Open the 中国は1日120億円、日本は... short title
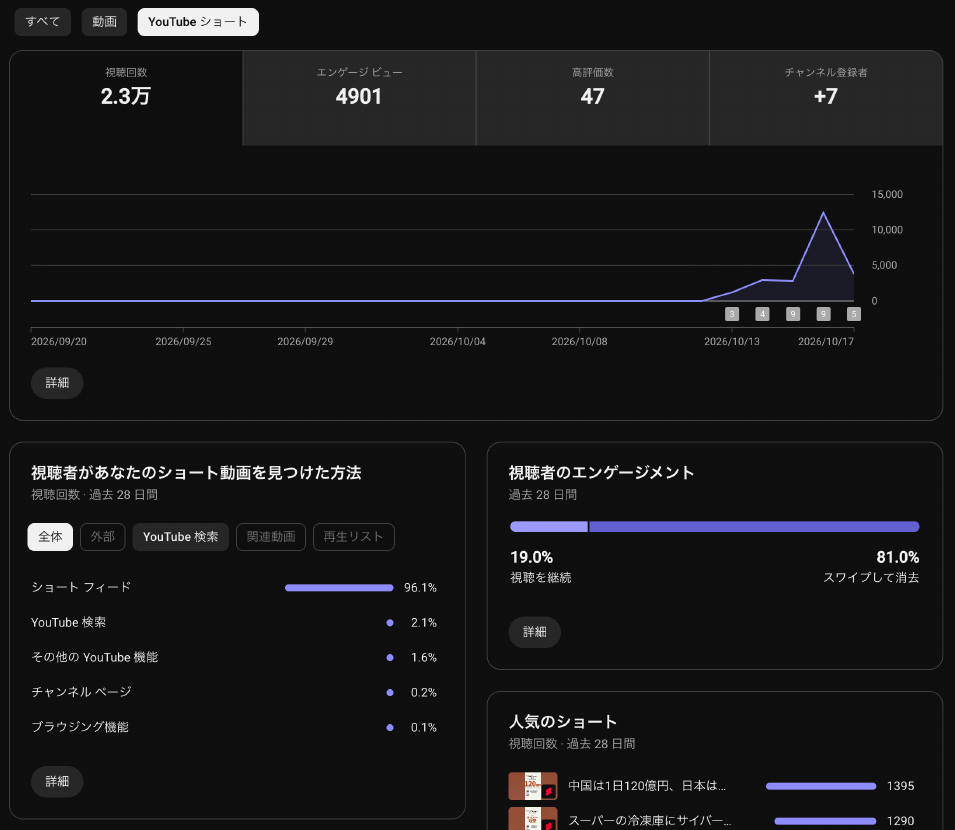The width and height of the screenshot is (955, 830). (x=647, y=786)
